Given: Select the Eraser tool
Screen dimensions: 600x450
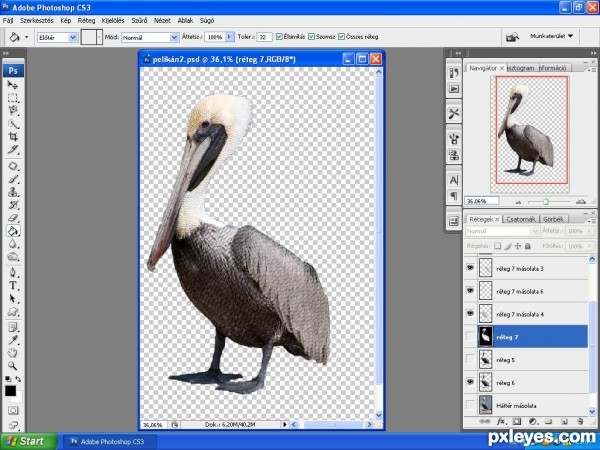Looking at the screenshot, I should [13, 218].
